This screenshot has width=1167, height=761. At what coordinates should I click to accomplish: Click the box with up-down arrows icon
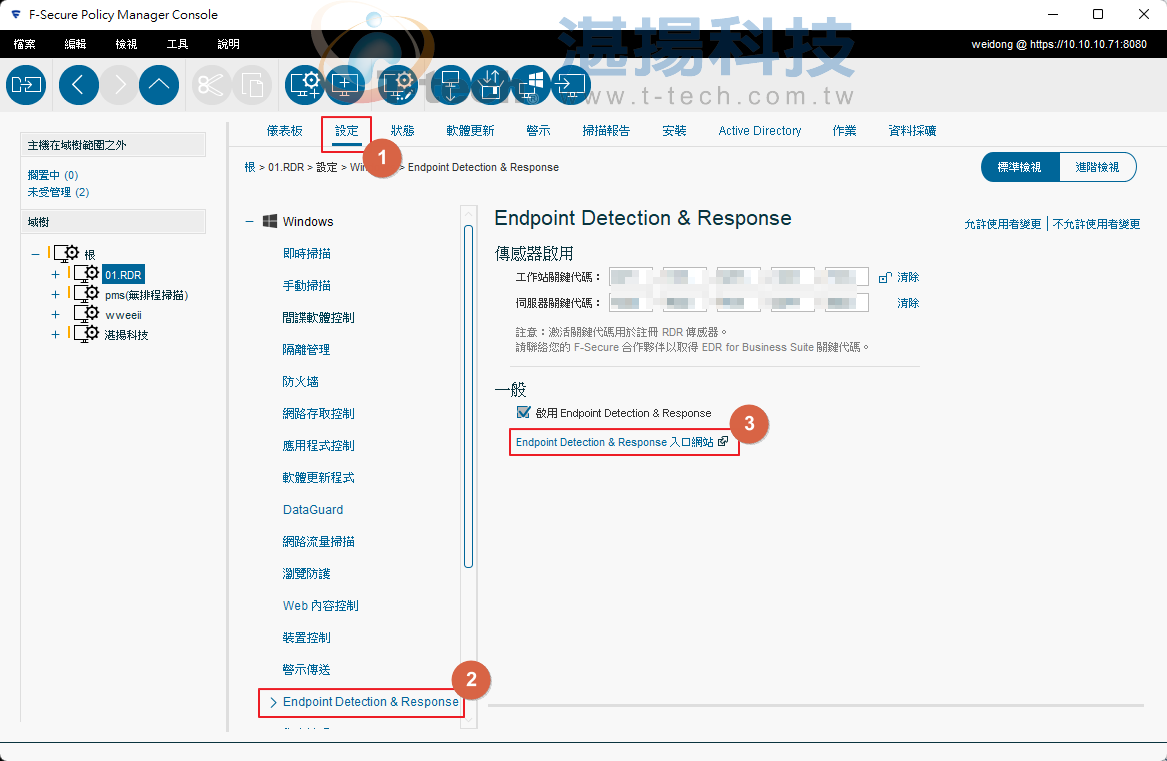490,85
